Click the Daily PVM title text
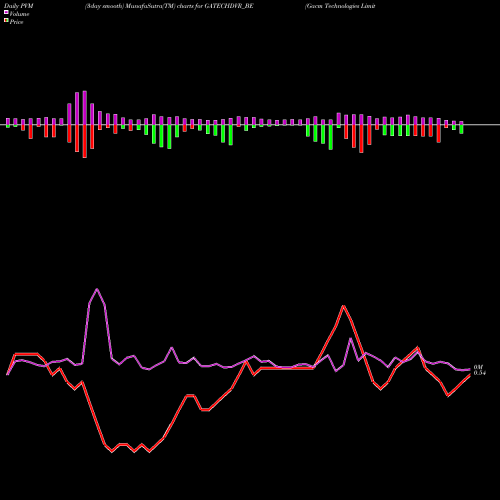 [x=19, y=6]
